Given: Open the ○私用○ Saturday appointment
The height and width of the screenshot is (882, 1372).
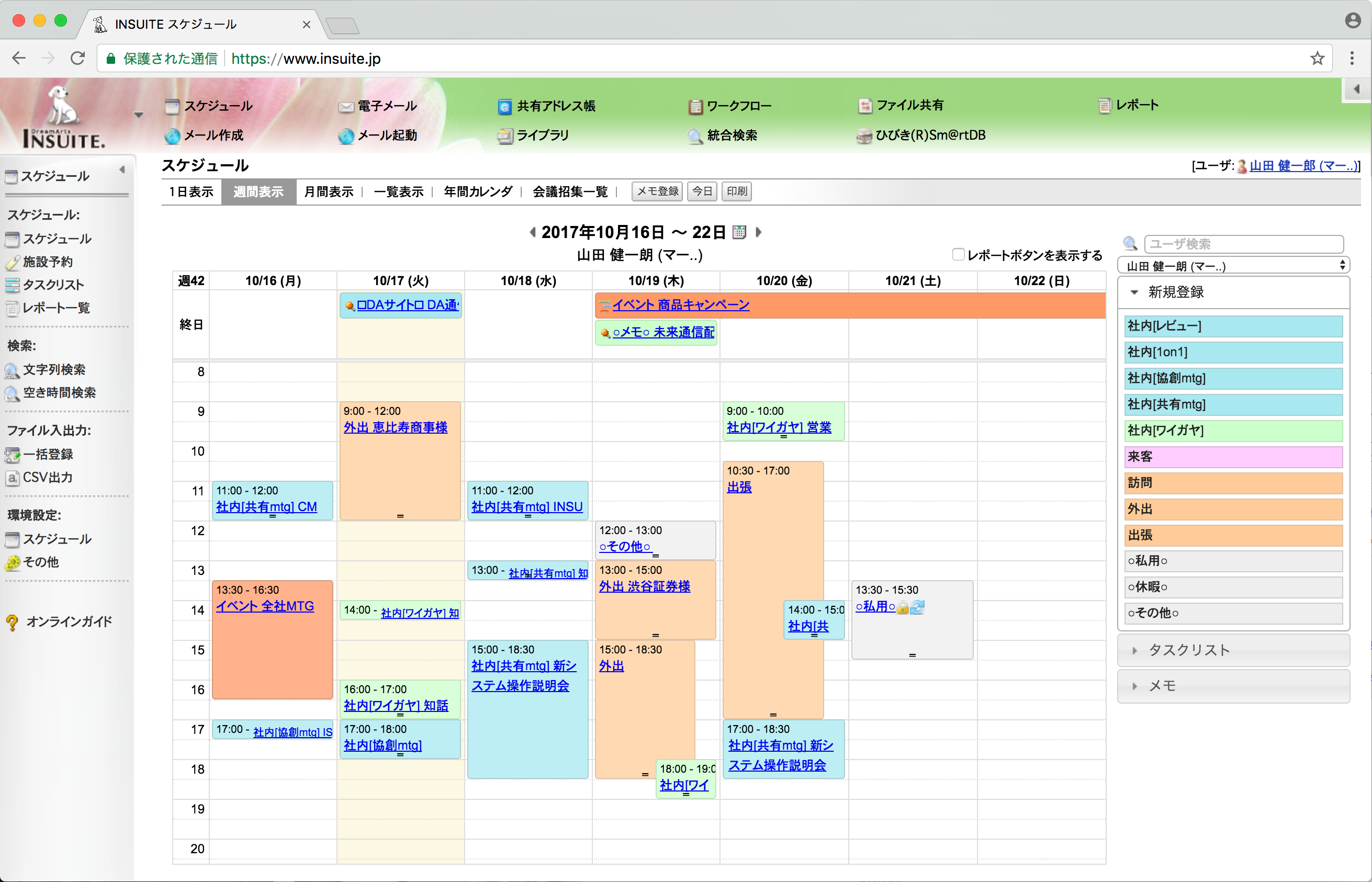Looking at the screenshot, I should [x=875, y=606].
